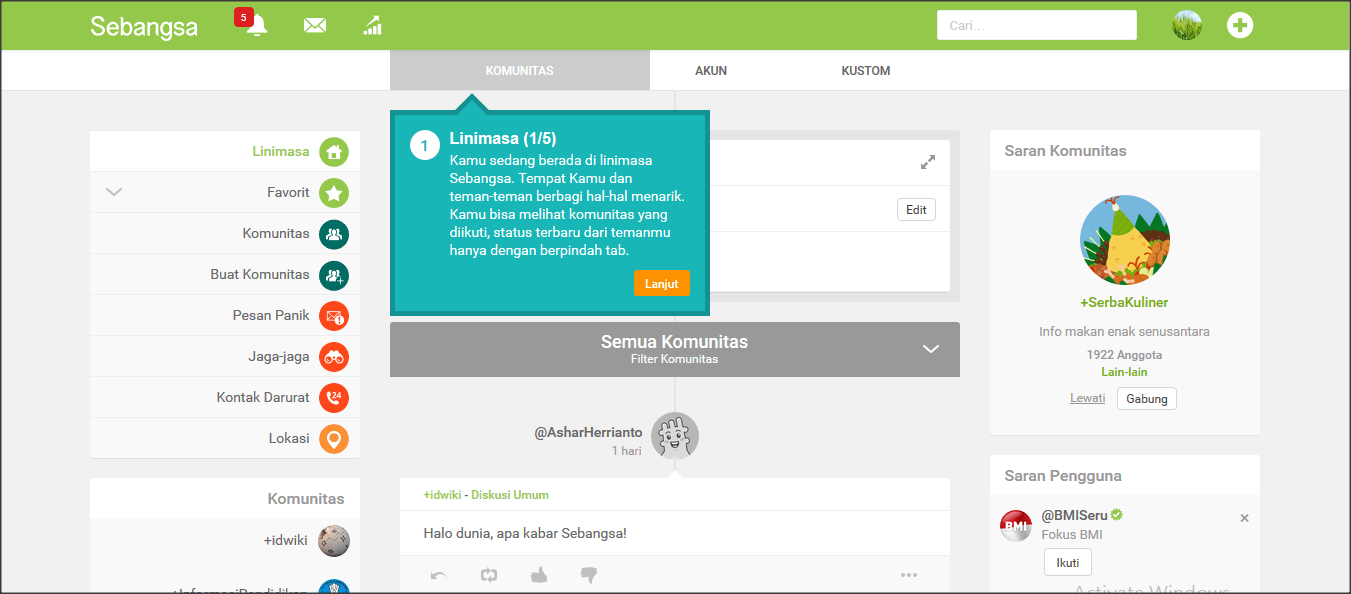Click the Cari search field
This screenshot has width=1351, height=594.
point(1036,25)
